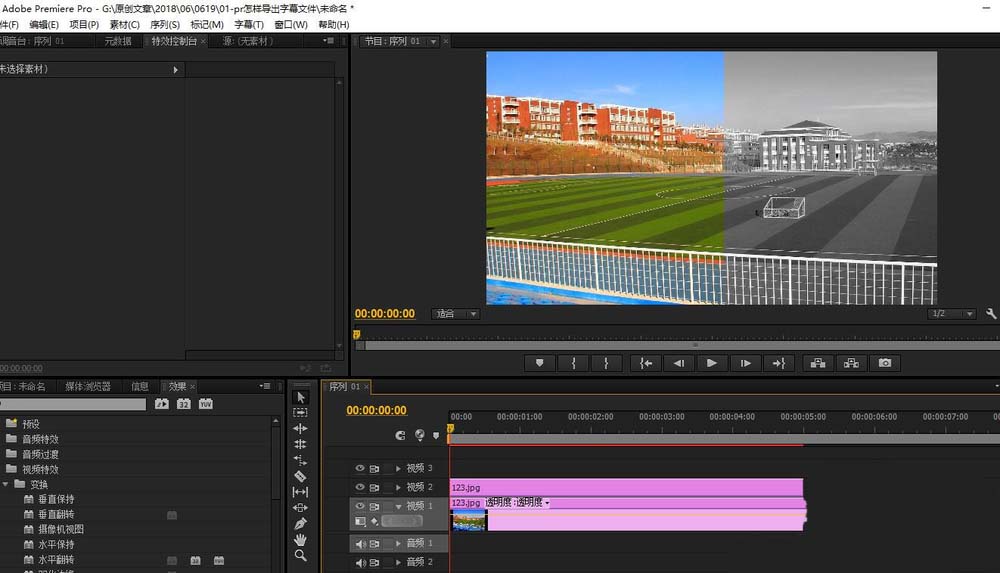Click the Lift button
This screenshot has height=573, width=1000.
(x=818, y=363)
